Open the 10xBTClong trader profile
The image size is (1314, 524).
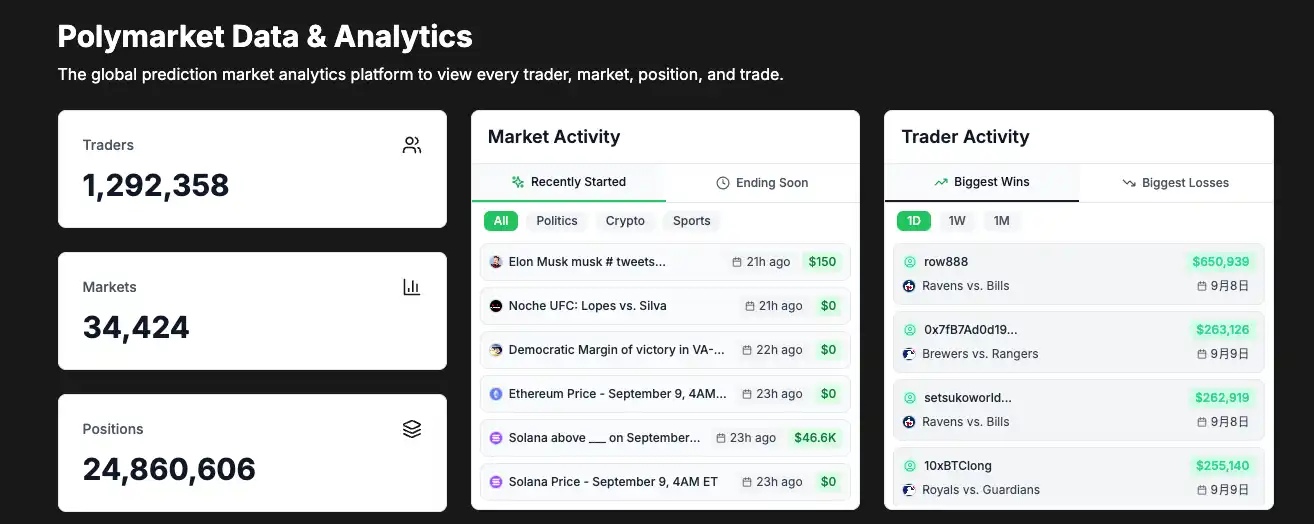point(958,466)
